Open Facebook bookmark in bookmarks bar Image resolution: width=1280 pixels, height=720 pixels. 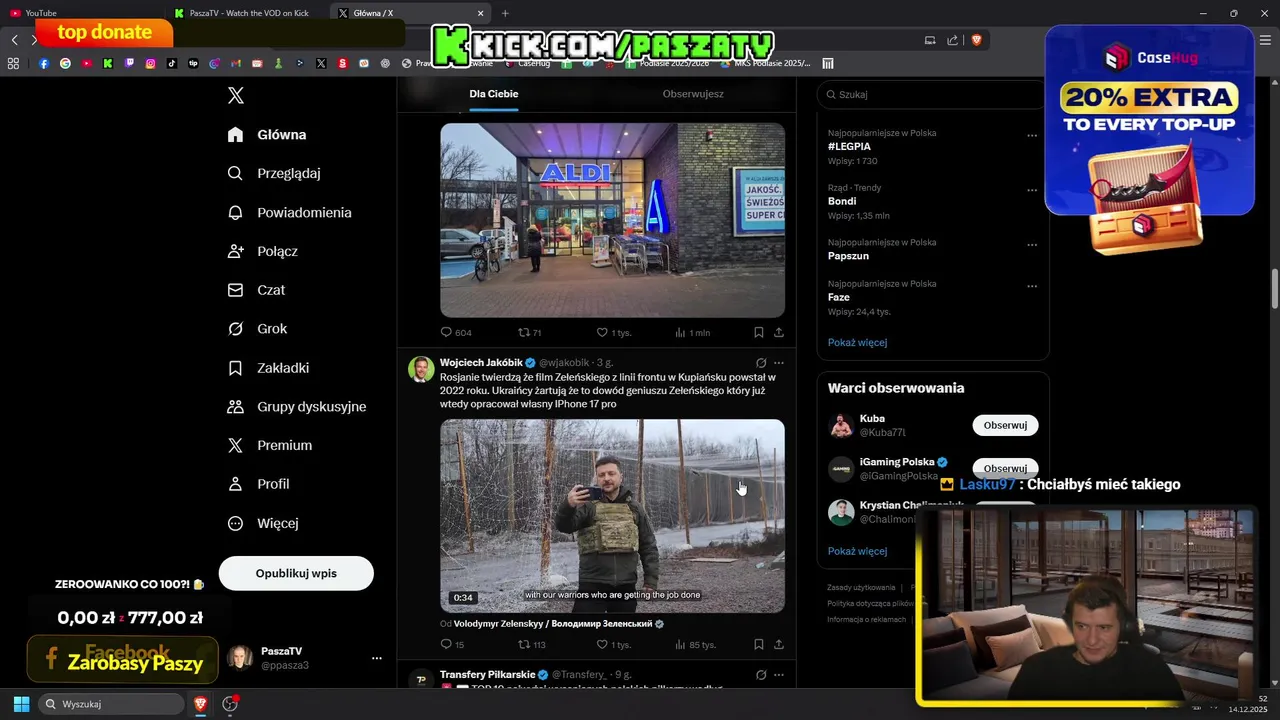(x=44, y=63)
